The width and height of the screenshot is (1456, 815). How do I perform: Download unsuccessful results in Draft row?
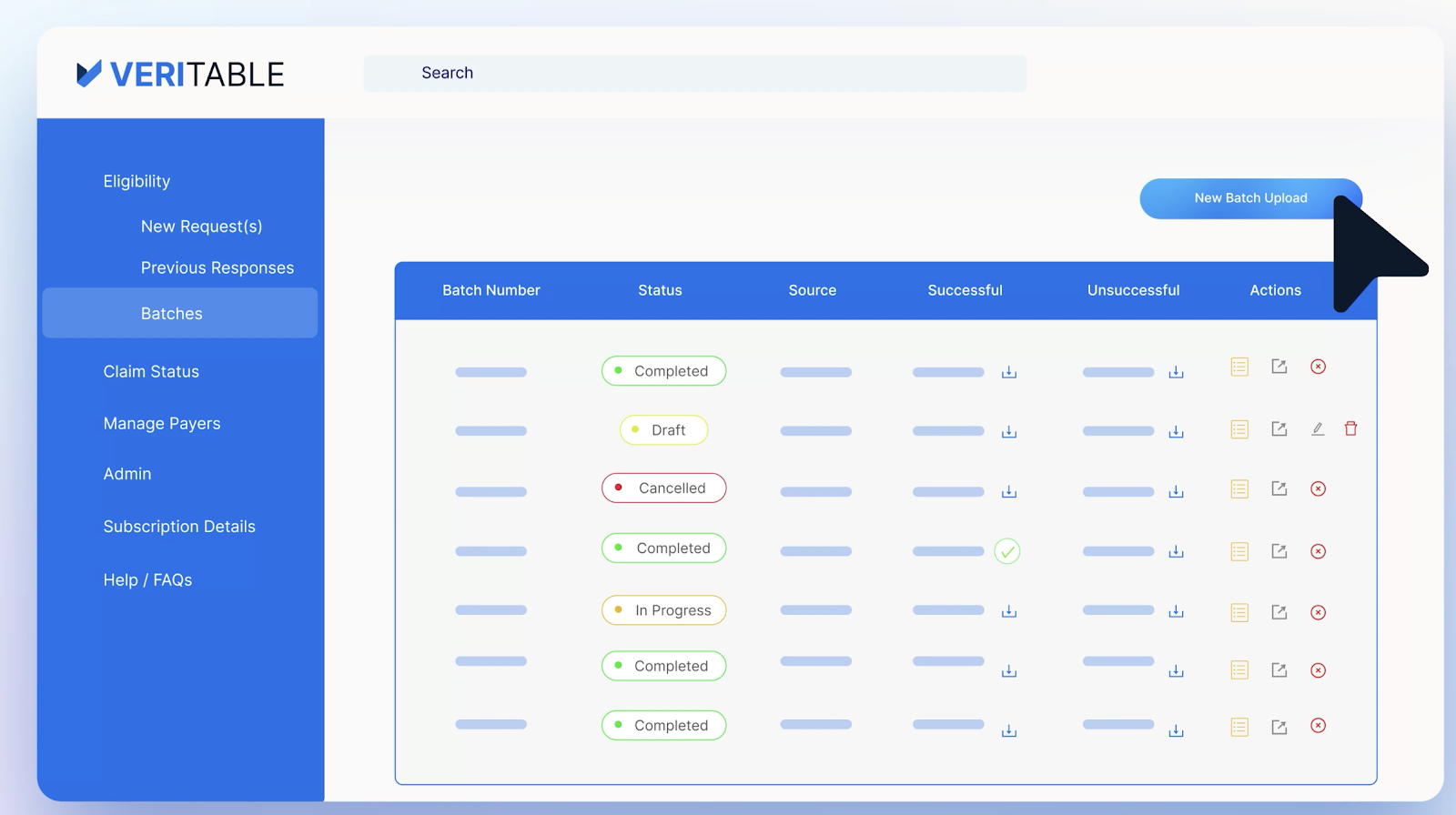coord(1176,432)
